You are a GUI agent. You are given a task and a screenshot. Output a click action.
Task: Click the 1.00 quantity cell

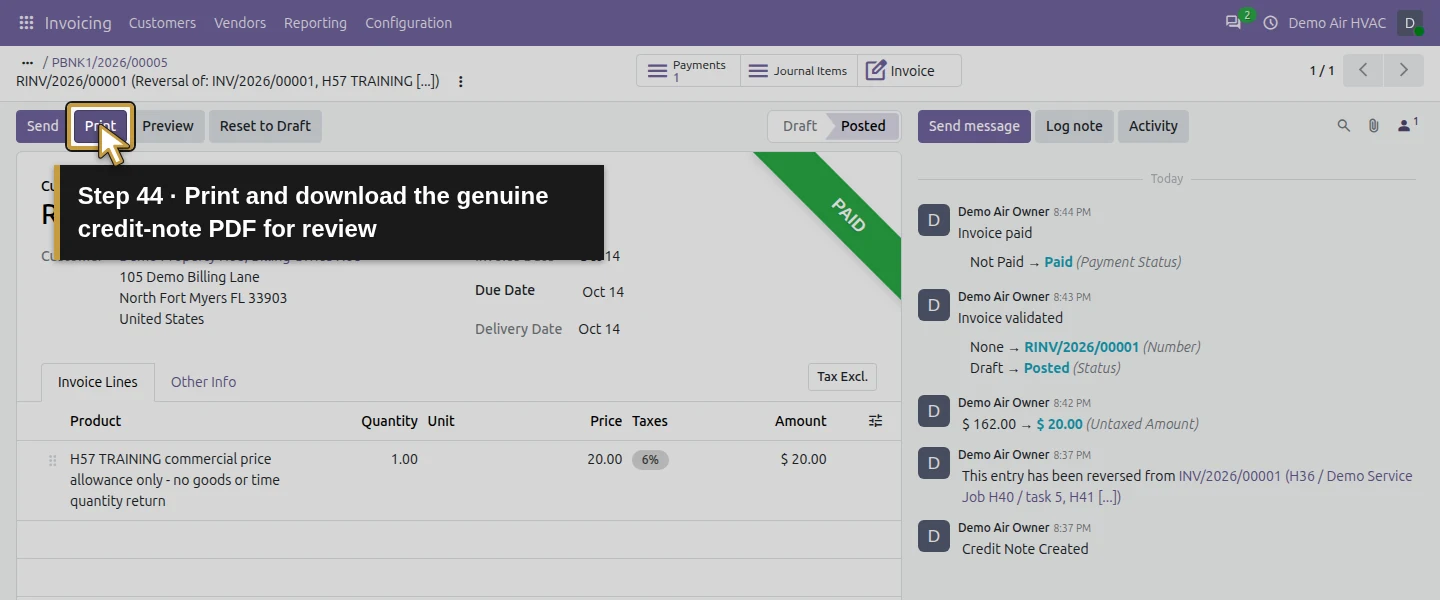[x=404, y=459]
